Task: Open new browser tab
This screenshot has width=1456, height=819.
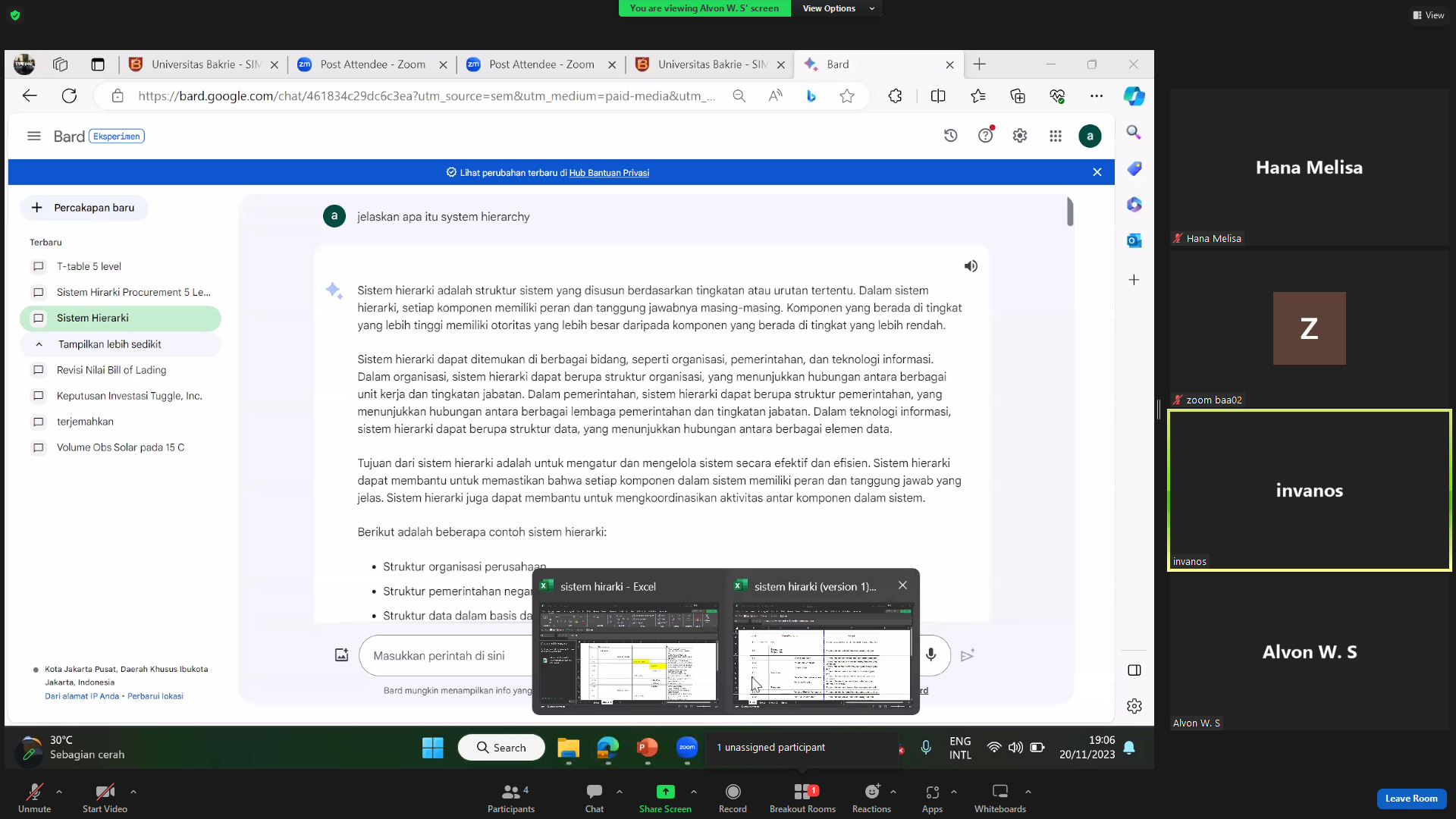Action: click(x=979, y=64)
